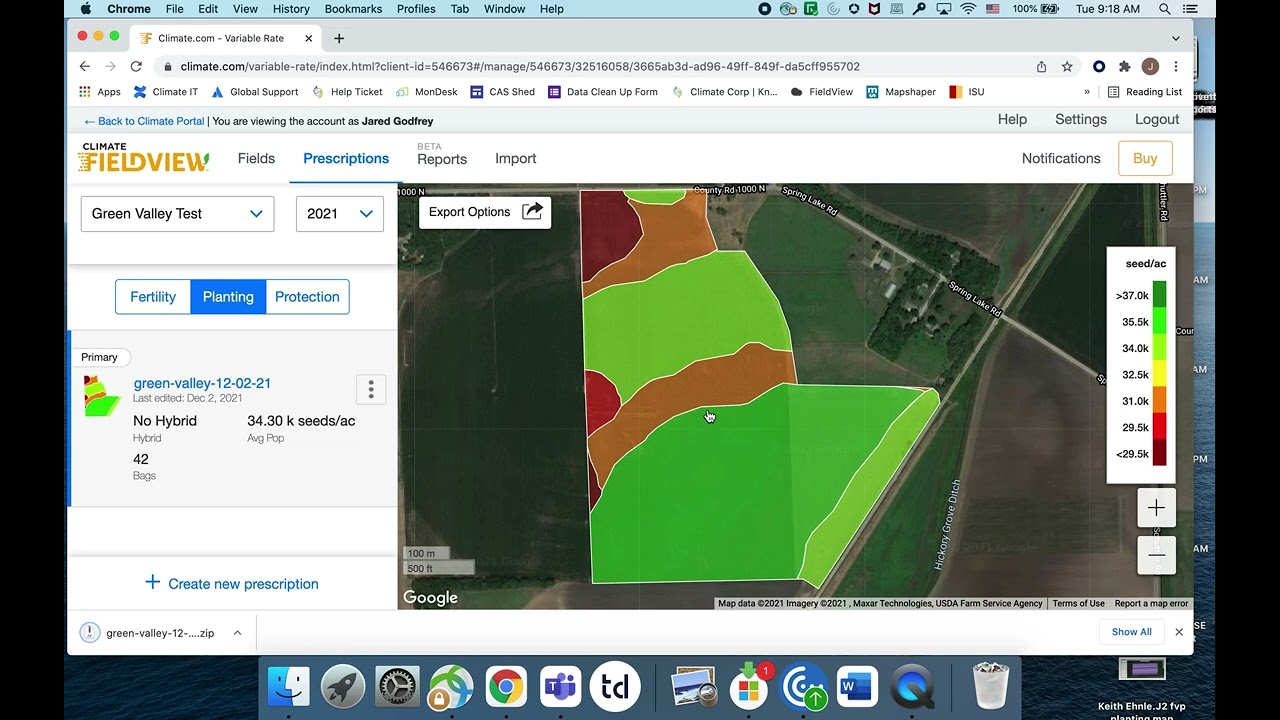Open Settings in the top right

point(1081,119)
